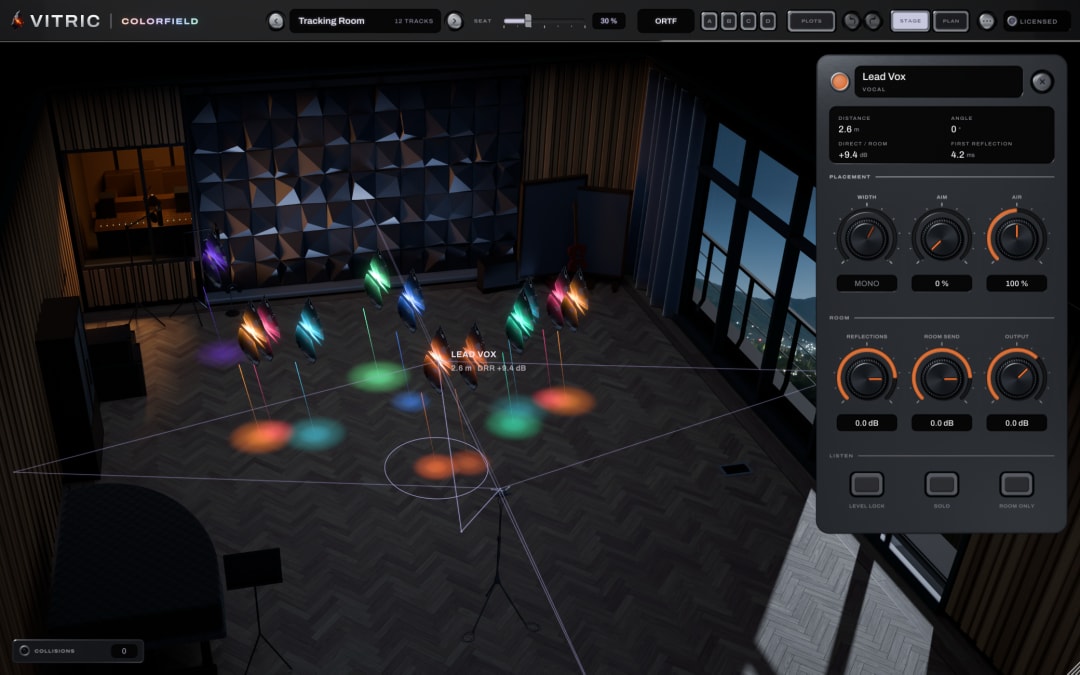Click the Lead Vox orange color swatch
Image resolution: width=1080 pixels, height=675 pixels.
pos(839,82)
